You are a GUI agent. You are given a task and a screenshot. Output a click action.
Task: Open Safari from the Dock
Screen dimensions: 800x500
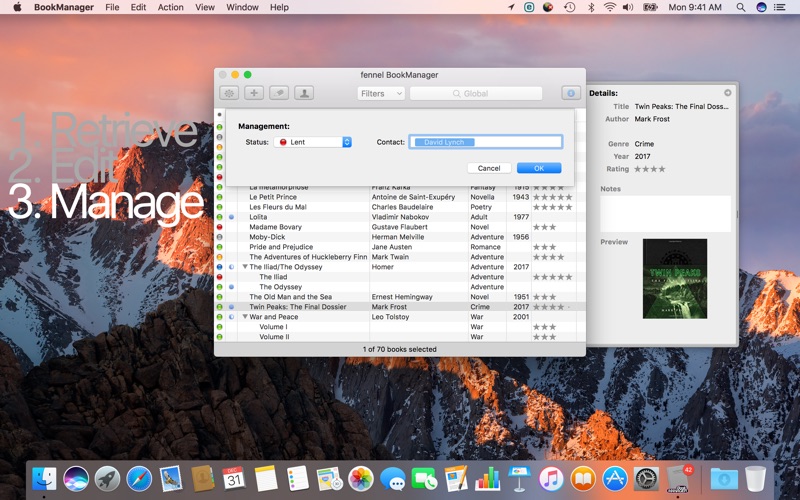coord(139,479)
